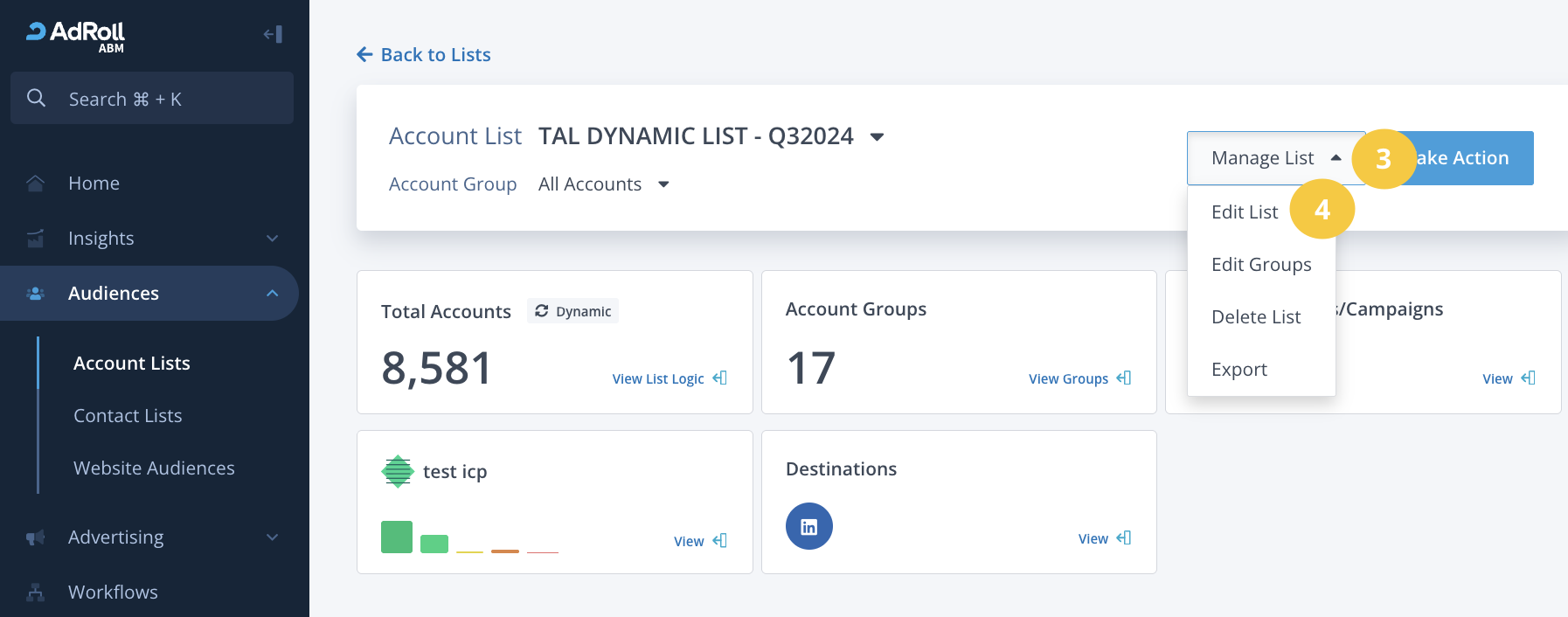
Task: Click the test icp diamond icon
Action: [398, 472]
